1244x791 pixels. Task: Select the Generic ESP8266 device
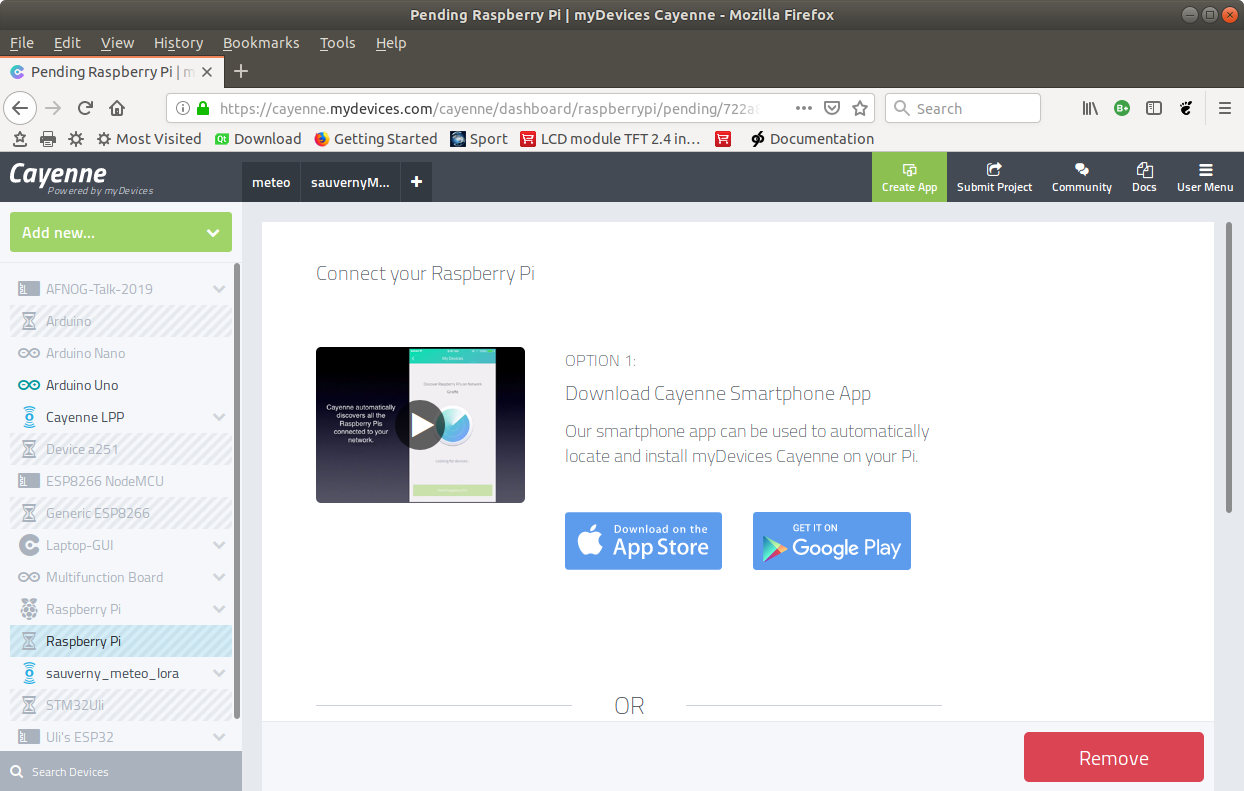(x=121, y=513)
